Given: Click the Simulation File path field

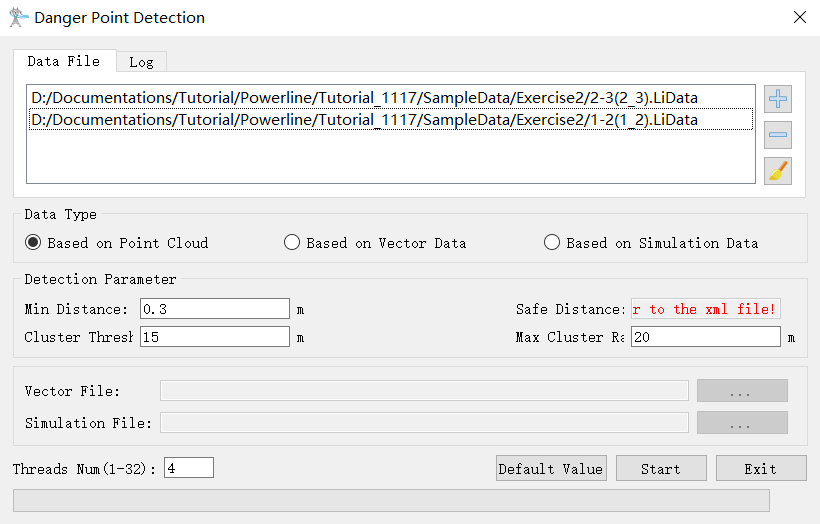Looking at the screenshot, I should (x=424, y=423).
